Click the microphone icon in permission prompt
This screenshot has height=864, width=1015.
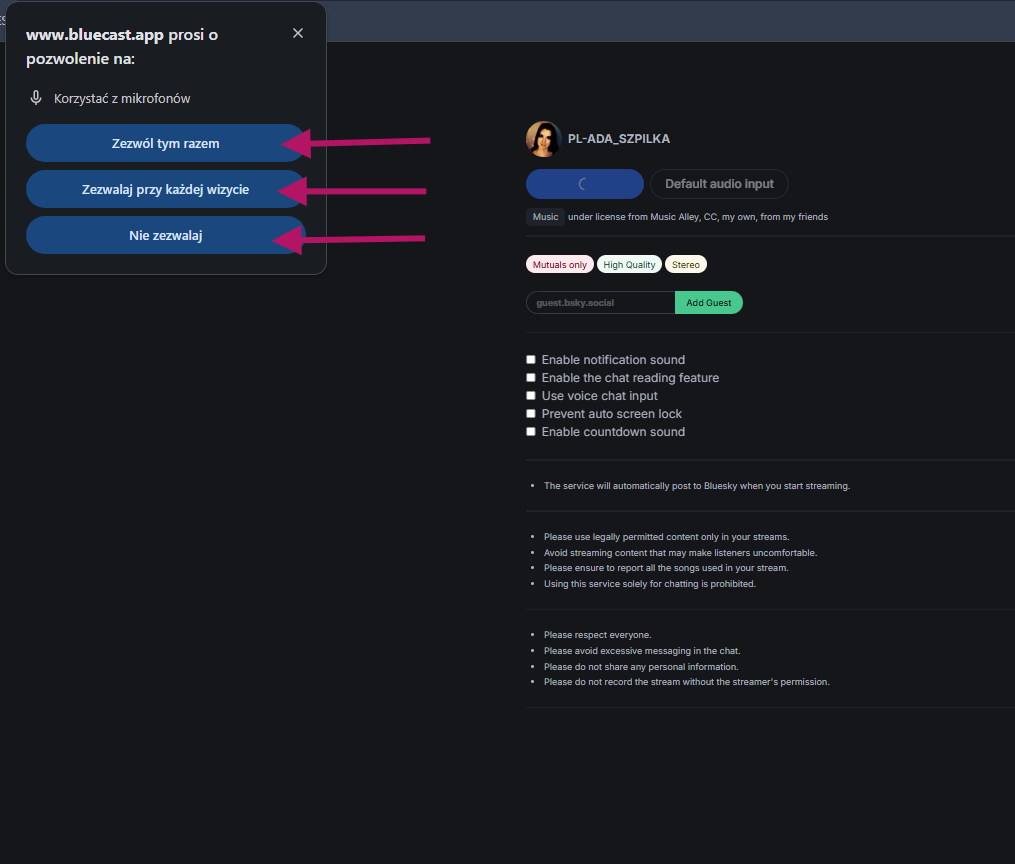click(x=36, y=98)
